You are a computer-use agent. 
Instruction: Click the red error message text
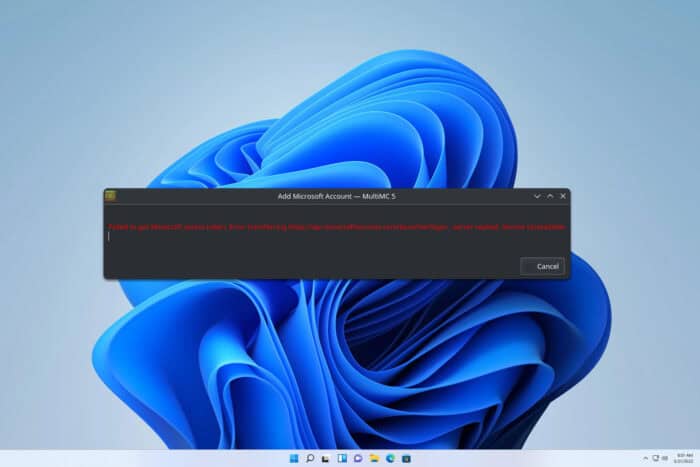pyautogui.click(x=337, y=227)
